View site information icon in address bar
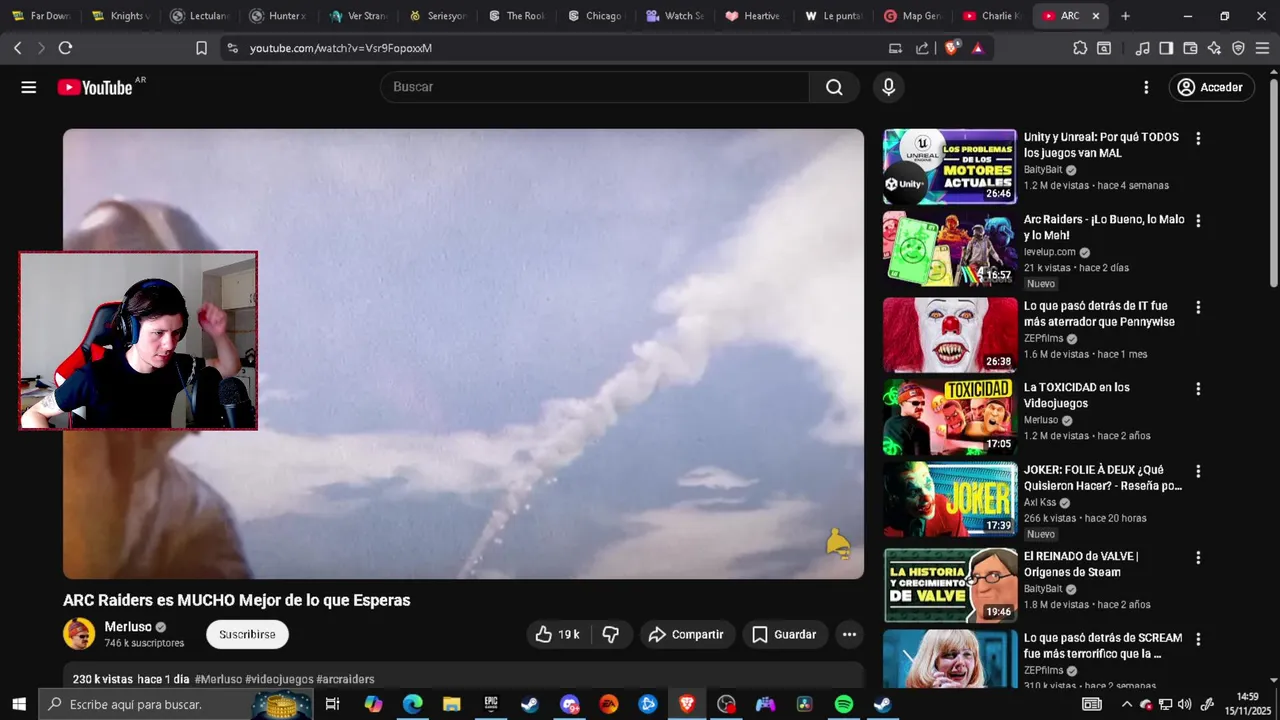The image size is (1280, 720). (x=232, y=48)
